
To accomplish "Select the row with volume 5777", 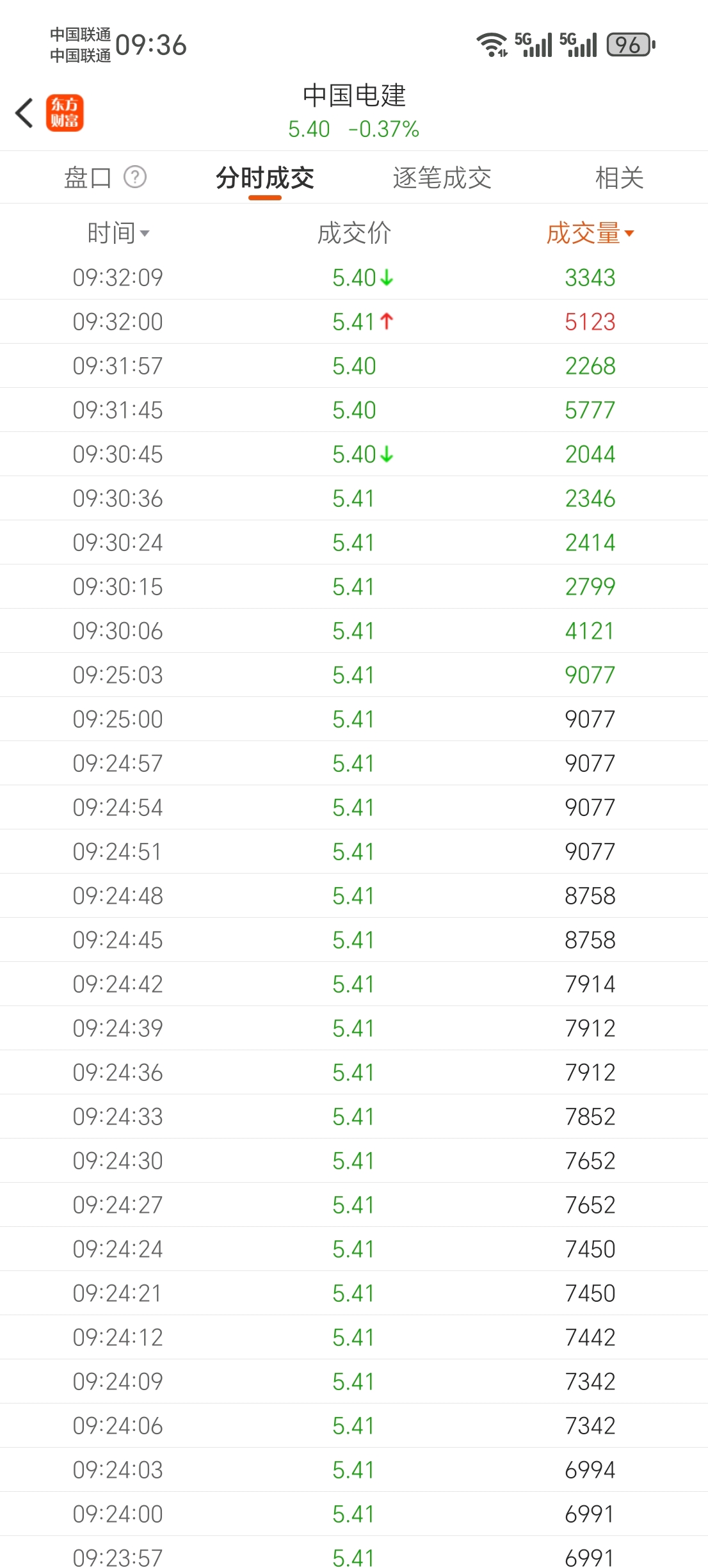I will (354, 410).
